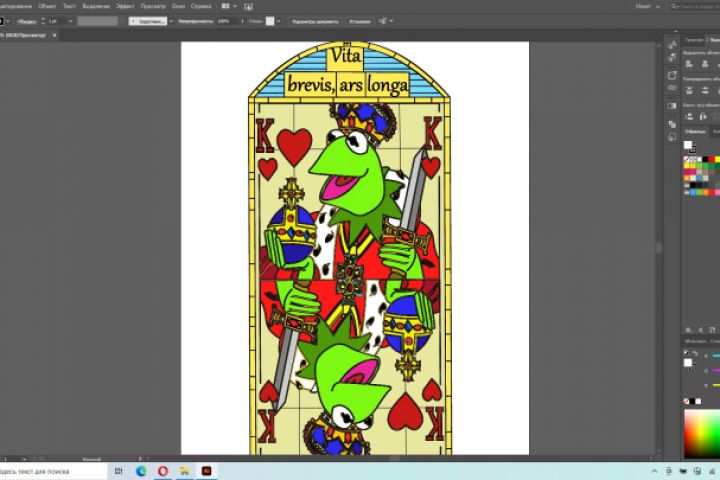The image size is (720, 480).
Task: Open Microsoft Edge from the taskbar
Action: click(141, 471)
